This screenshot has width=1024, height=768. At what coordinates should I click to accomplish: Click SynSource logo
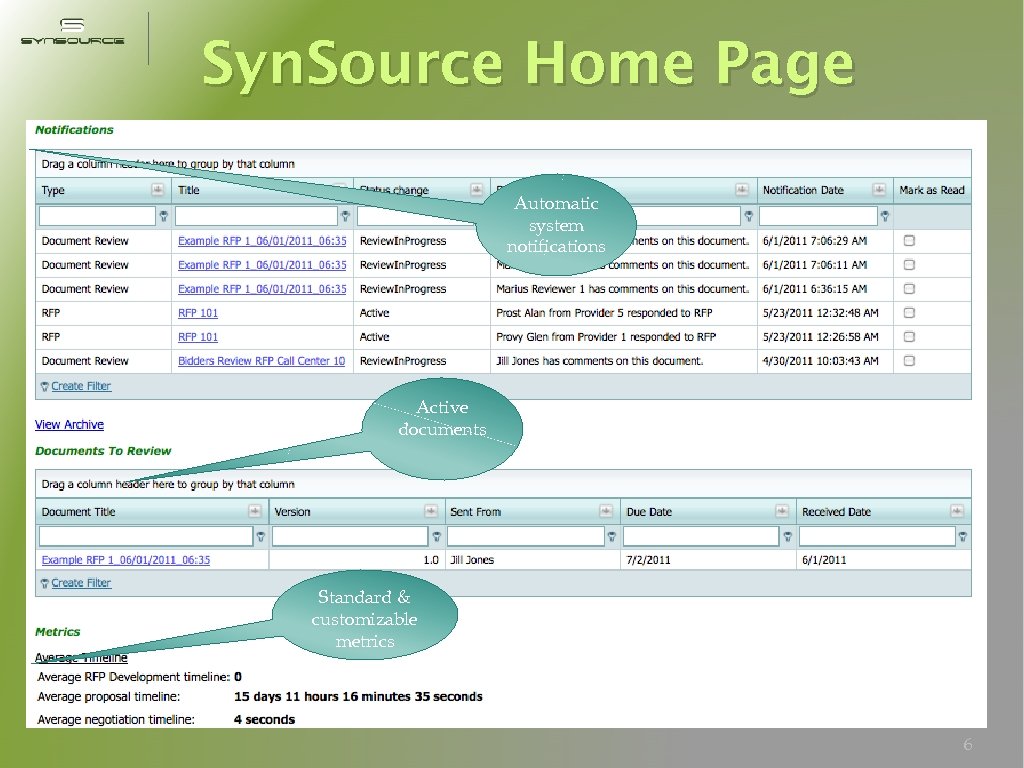[x=72, y=32]
